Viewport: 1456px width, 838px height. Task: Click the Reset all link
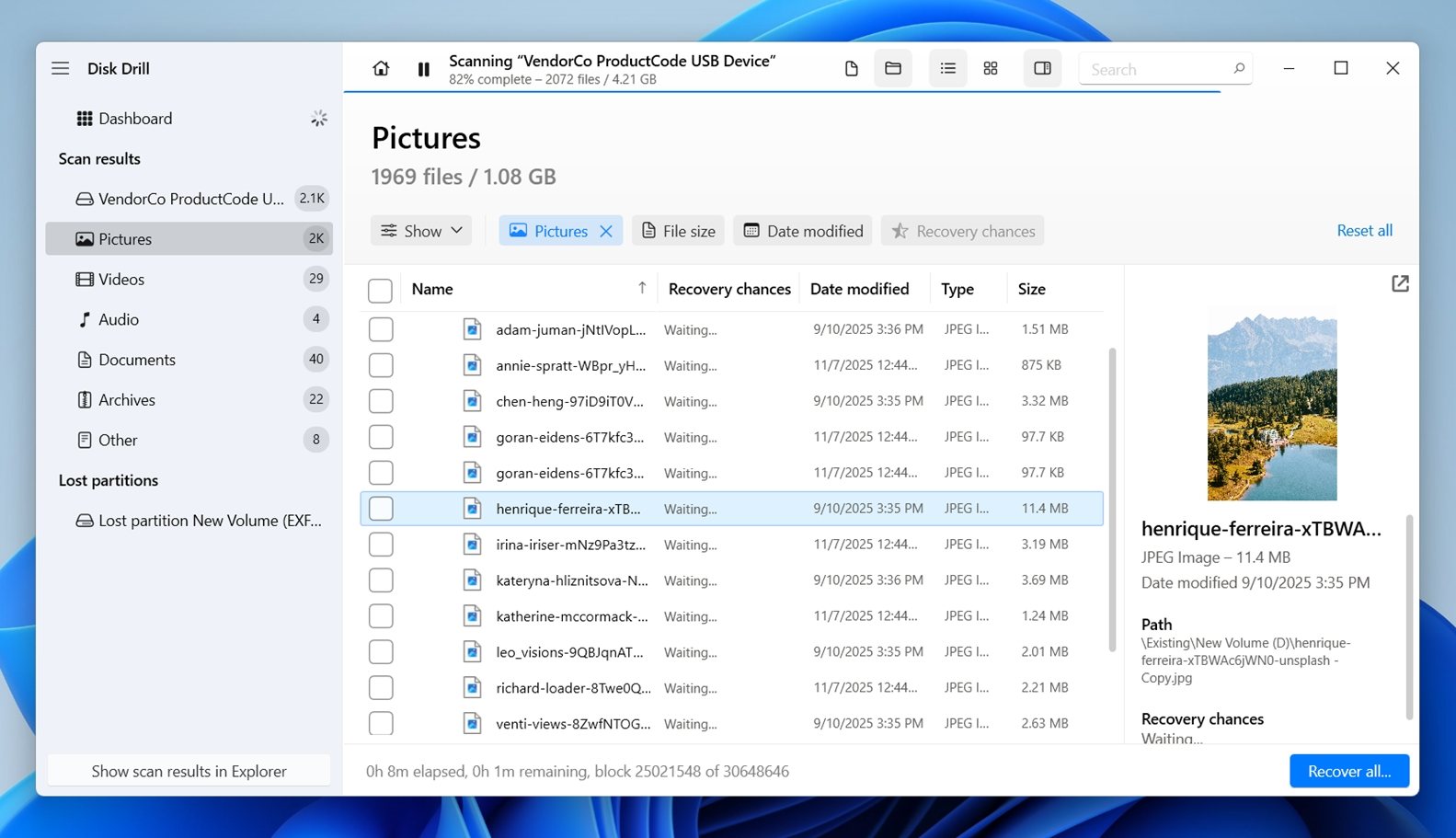[x=1364, y=231]
